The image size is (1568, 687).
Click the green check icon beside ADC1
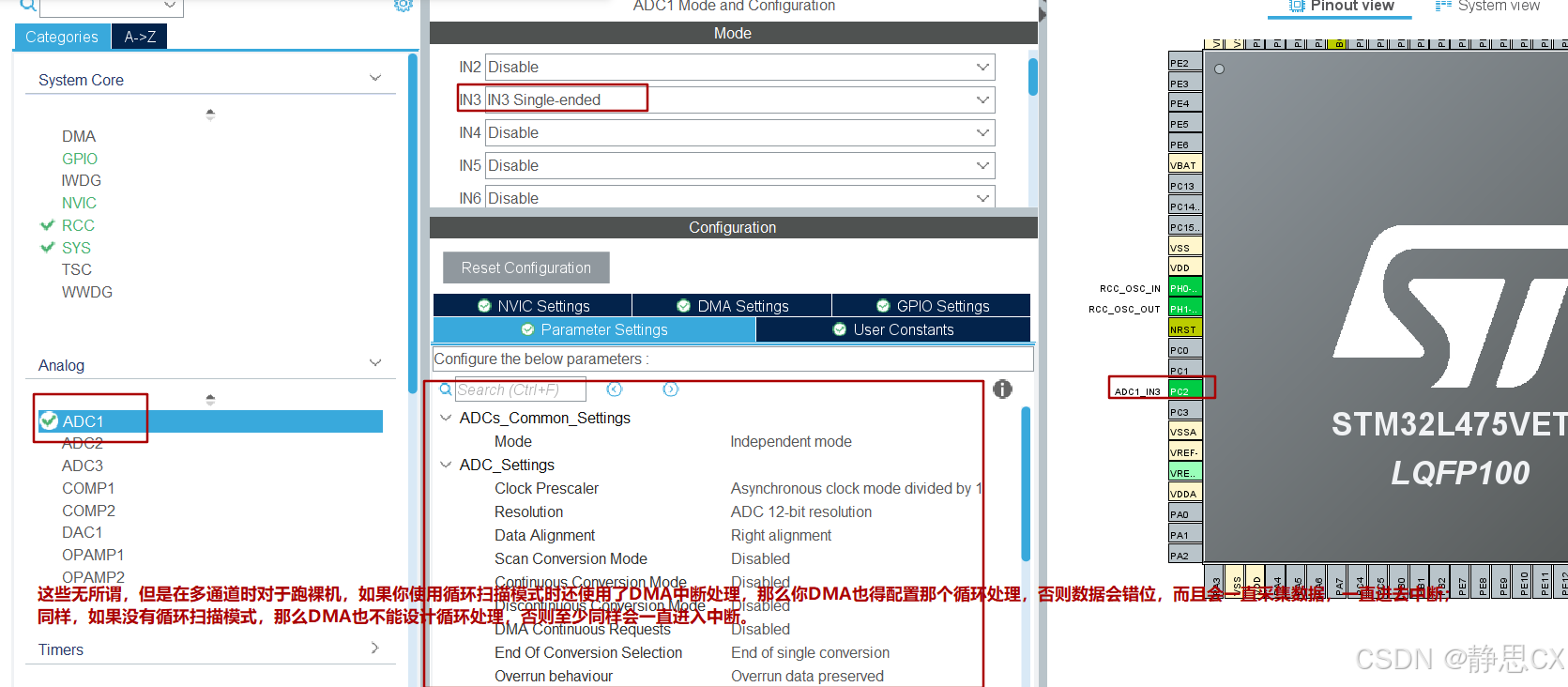[x=49, y=421]
